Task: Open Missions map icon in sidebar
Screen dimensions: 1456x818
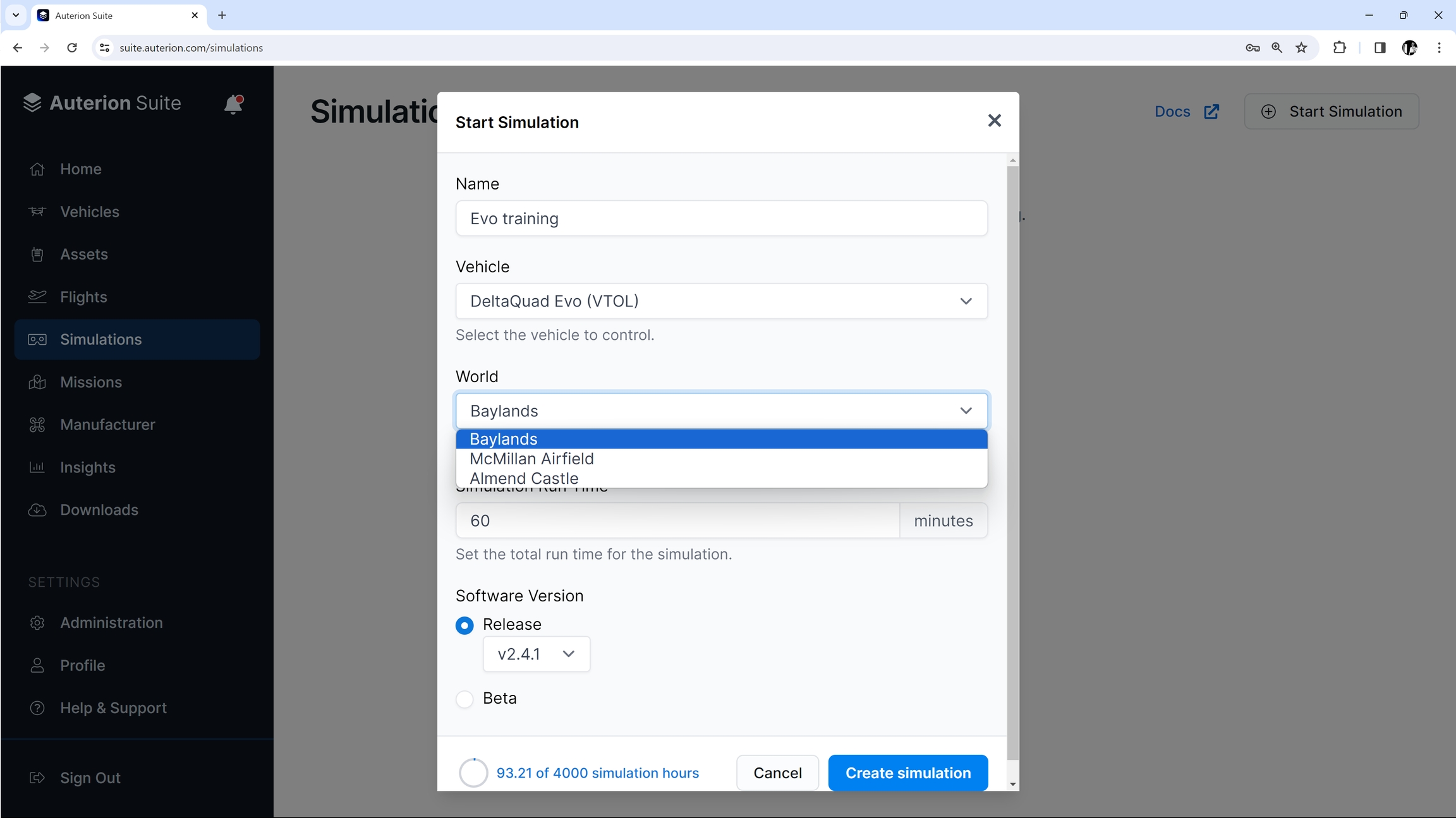Action: (x=37, y=382)
